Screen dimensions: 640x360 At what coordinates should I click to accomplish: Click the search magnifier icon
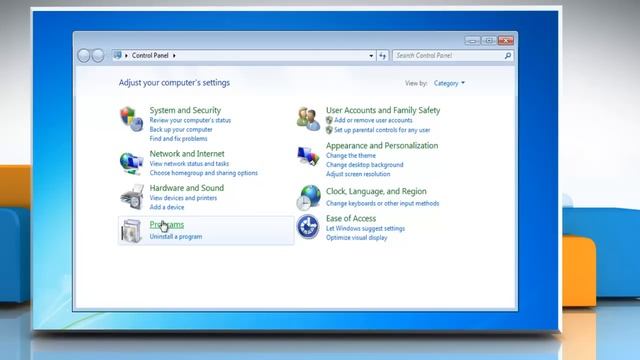click(x=507, y=56)
